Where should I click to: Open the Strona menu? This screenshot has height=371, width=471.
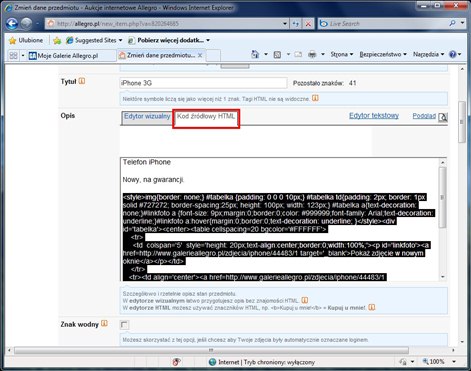(342, 54)
